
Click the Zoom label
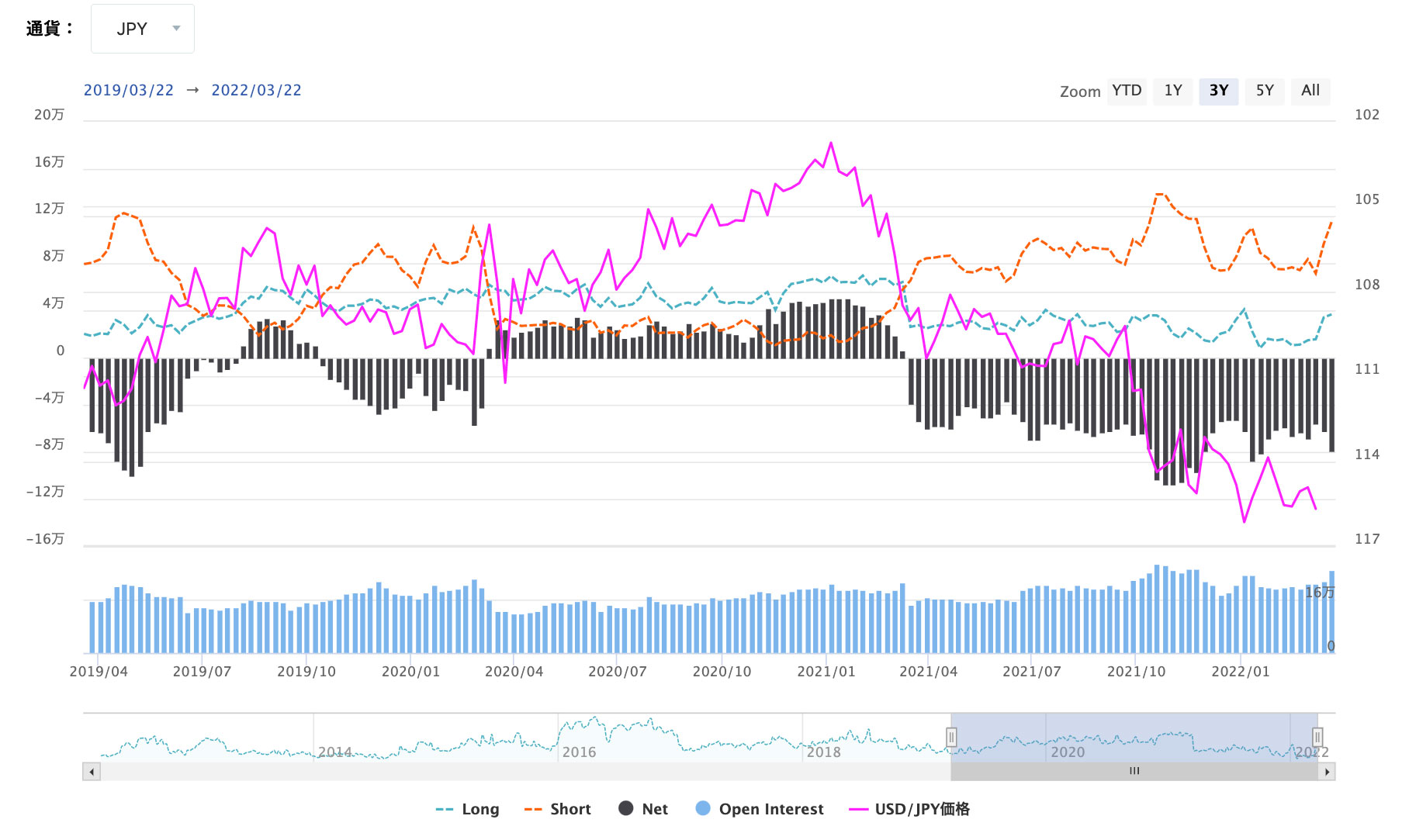(1080, 92)
